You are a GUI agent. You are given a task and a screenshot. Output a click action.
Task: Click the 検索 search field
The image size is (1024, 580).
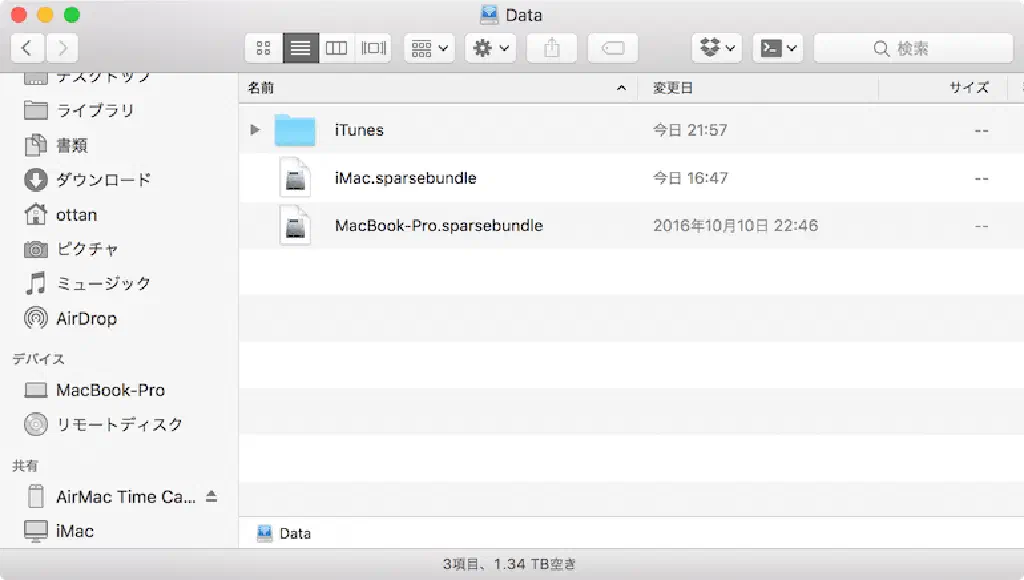point(912,47)
